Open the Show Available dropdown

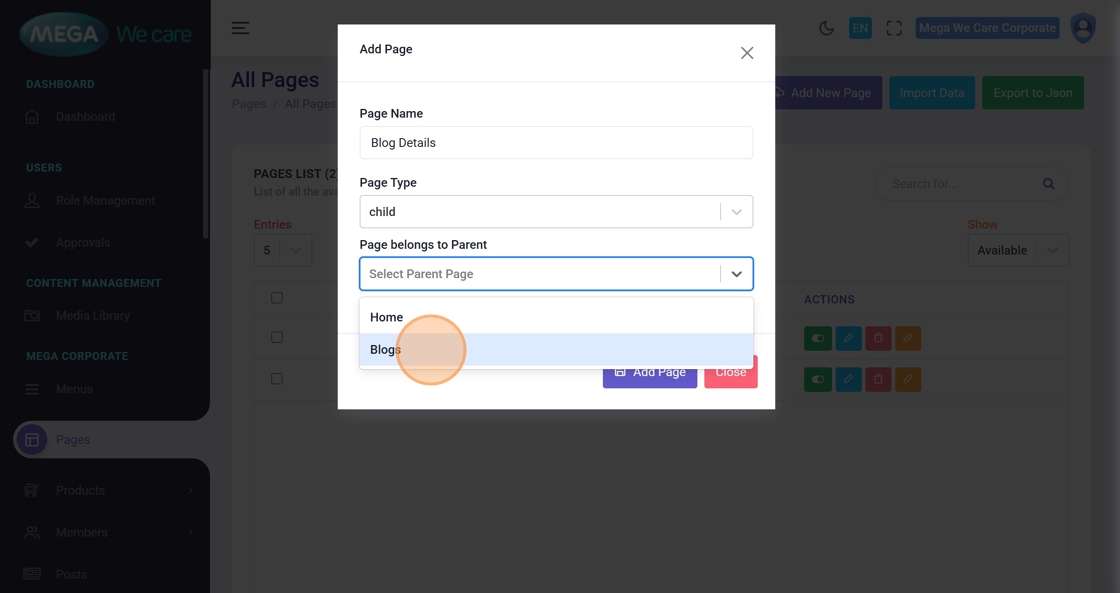click(1018, 250)
